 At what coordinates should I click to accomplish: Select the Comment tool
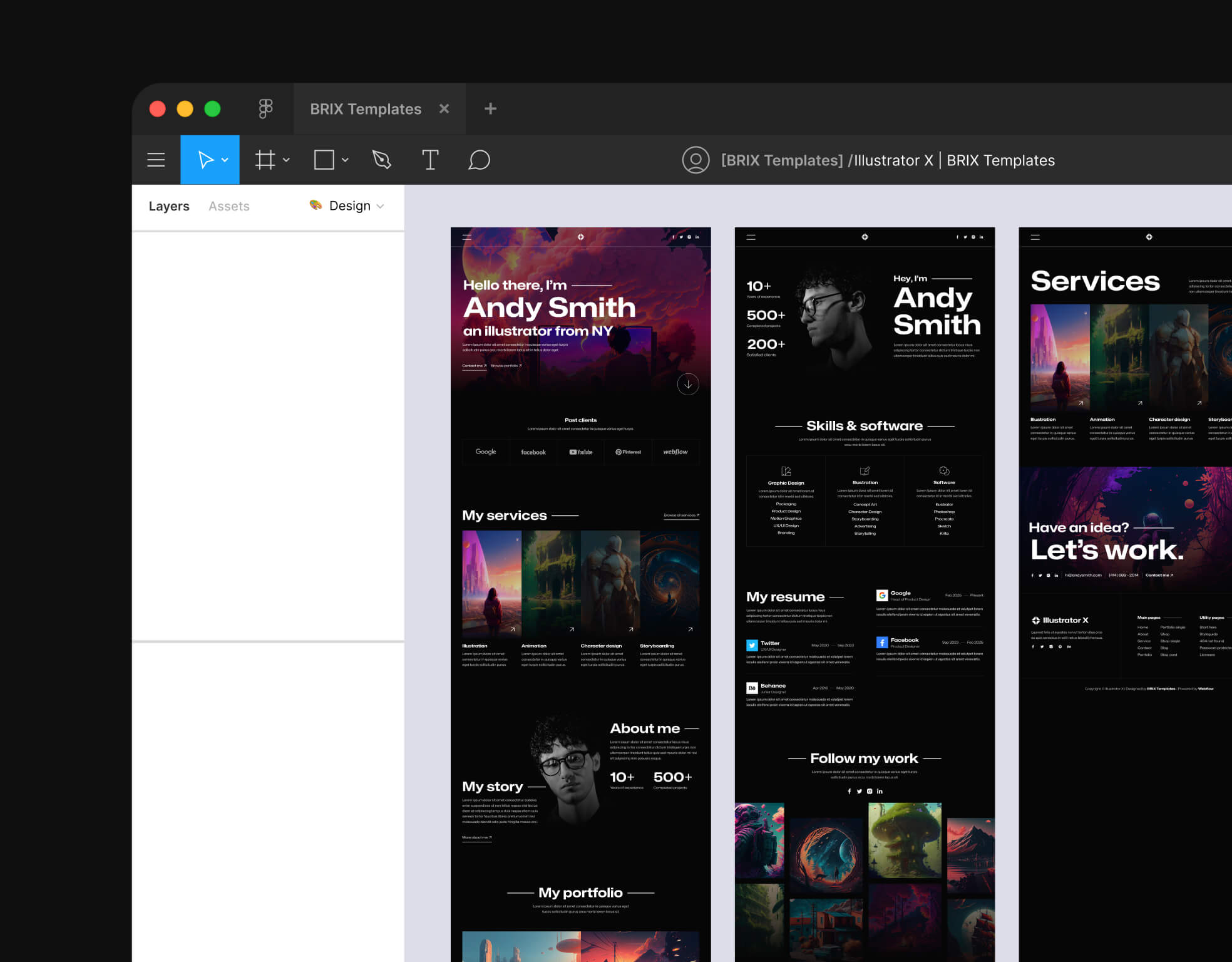pos(479,160)
